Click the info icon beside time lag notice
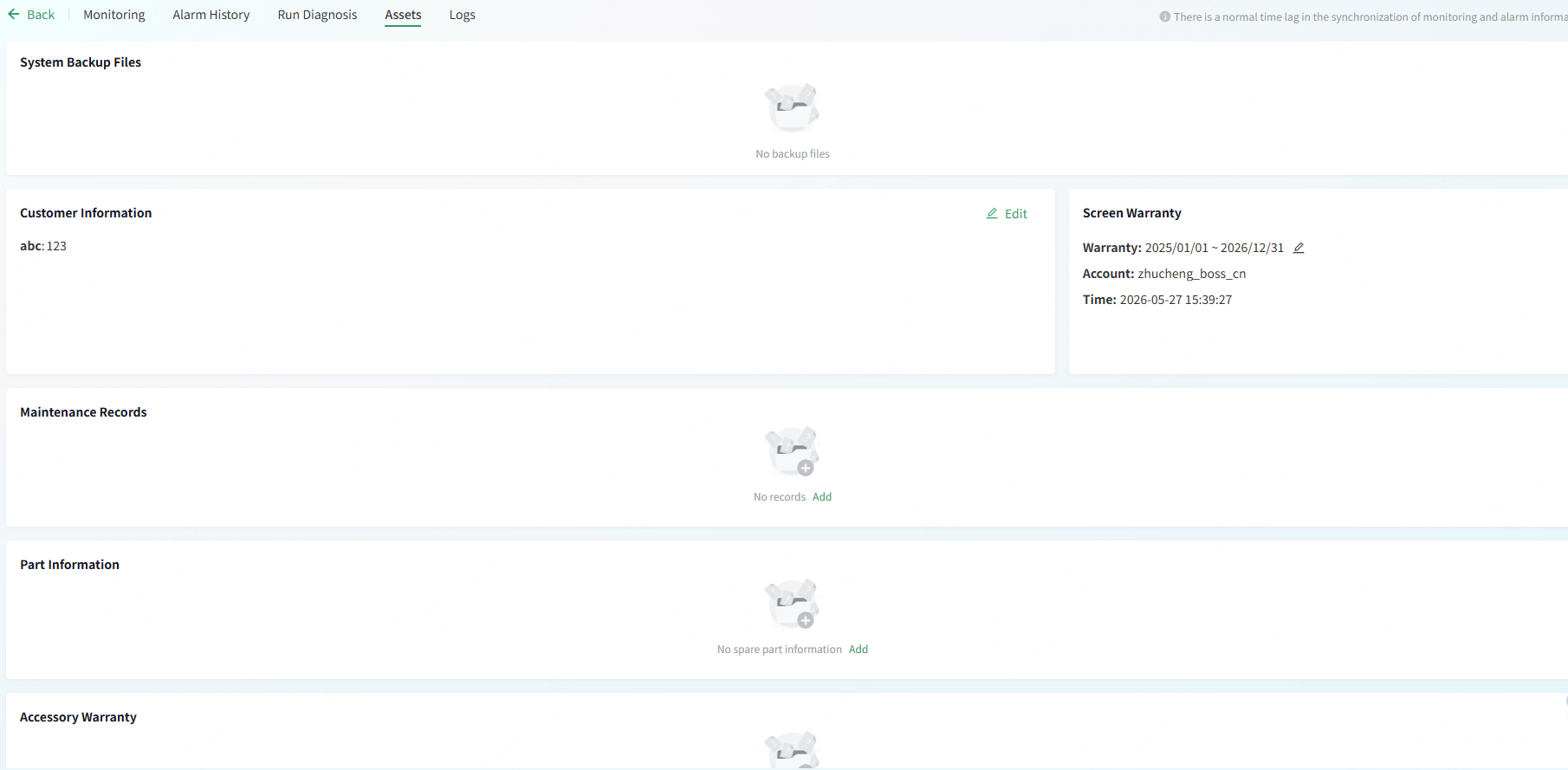The width and height of the screenshot is (1568, 770). point(1165,16)
